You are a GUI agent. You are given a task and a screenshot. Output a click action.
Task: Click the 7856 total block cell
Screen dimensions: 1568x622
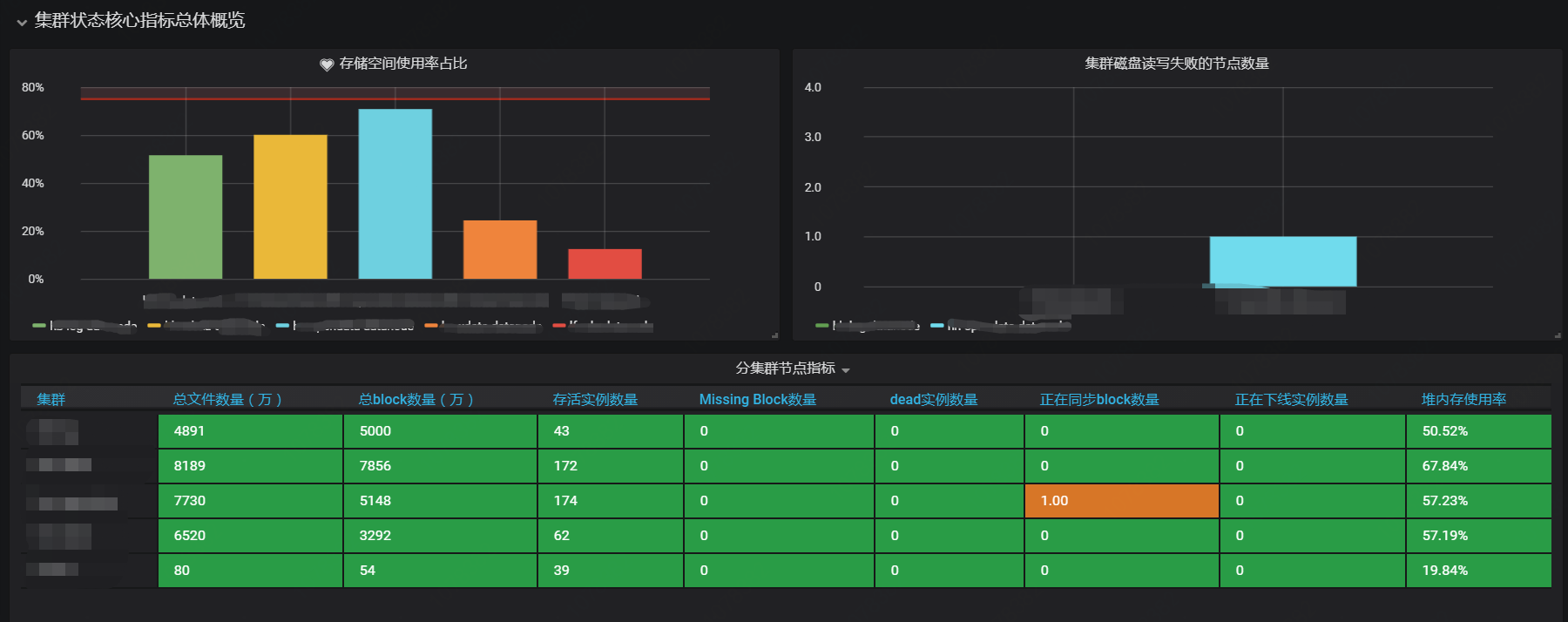(440, 466)
